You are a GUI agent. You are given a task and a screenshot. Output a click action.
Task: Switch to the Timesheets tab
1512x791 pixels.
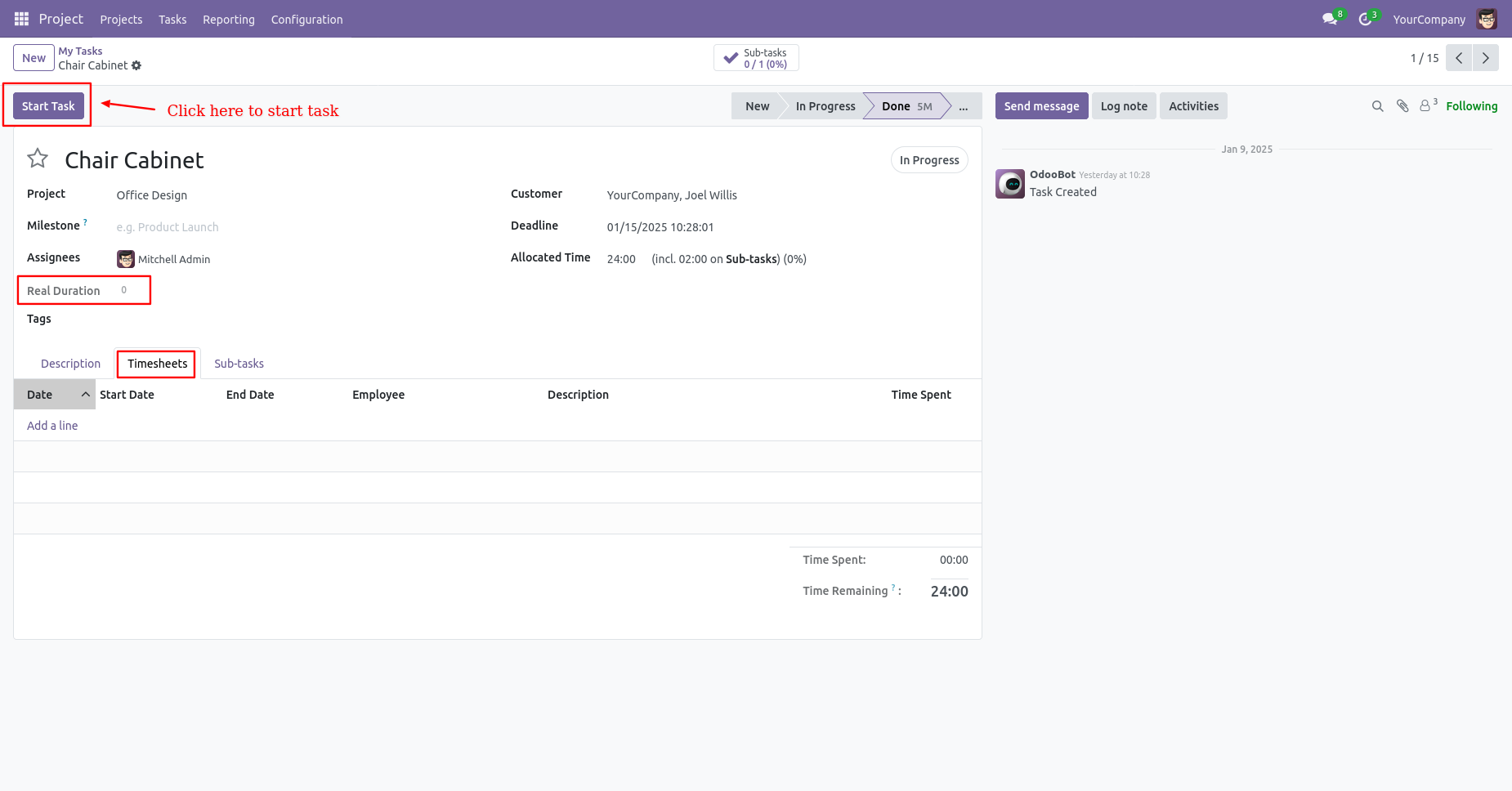click(157, 364)
